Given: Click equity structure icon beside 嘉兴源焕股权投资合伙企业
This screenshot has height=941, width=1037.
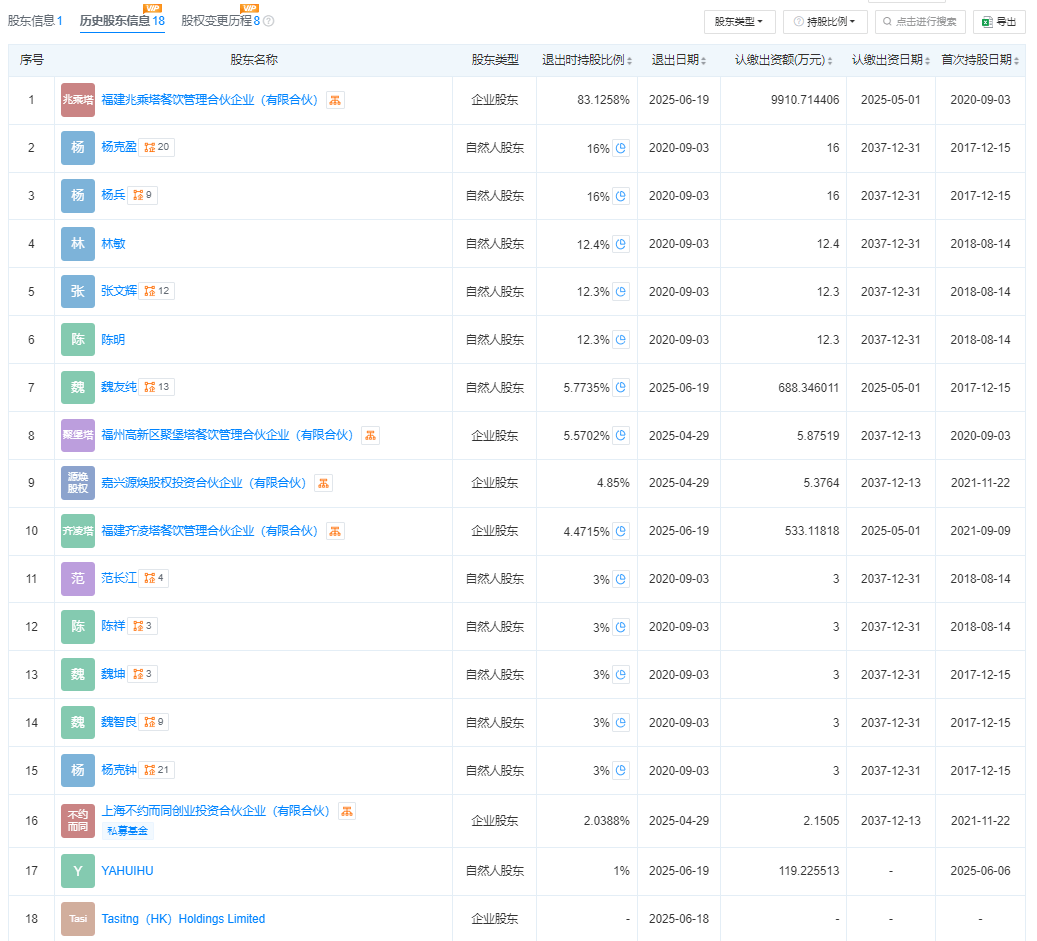Looking at the screenshot, I should click(x=323, y=483).
